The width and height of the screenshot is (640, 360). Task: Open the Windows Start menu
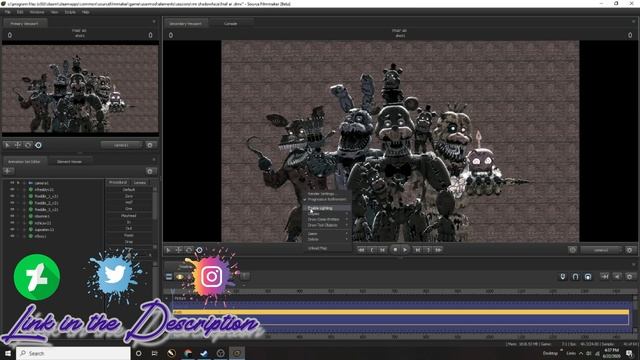point(8,353)
